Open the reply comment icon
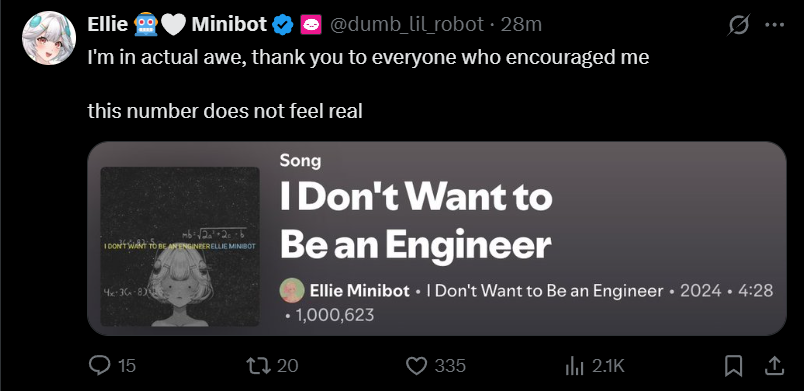Screen dimensions: 804x391 click(x=99, y=365)
